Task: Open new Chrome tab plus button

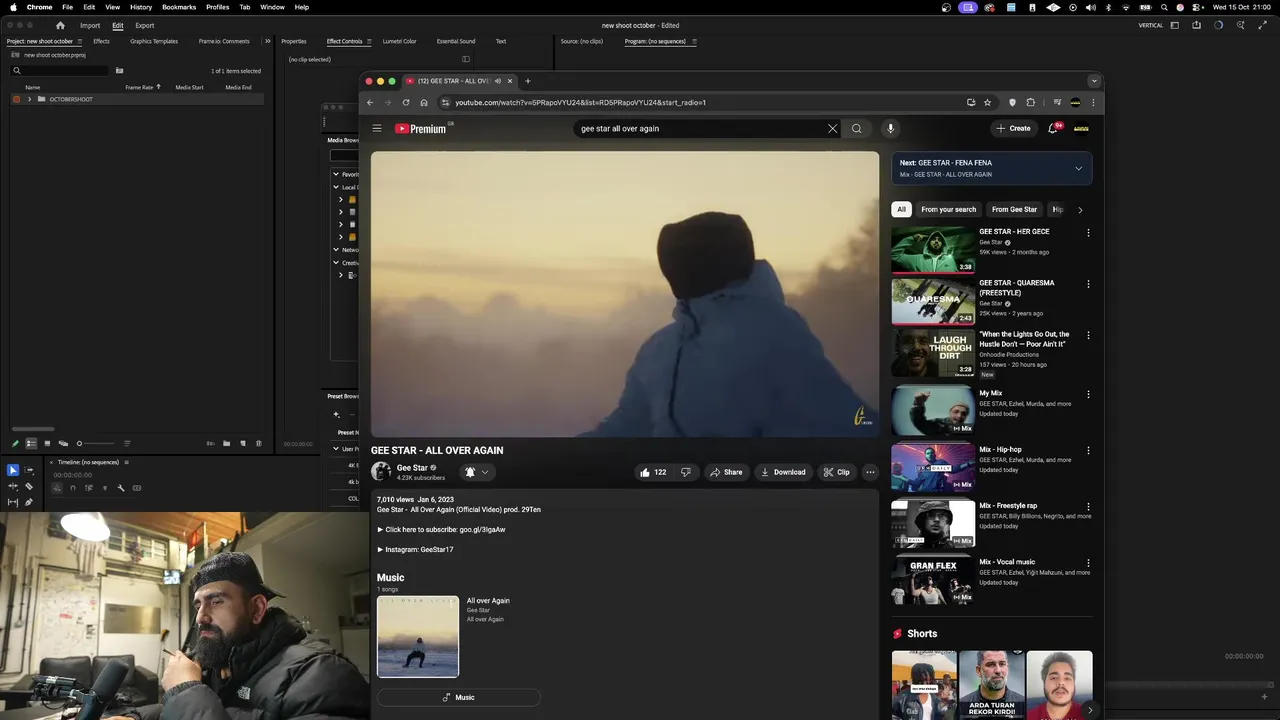Action: coord(527,81)
